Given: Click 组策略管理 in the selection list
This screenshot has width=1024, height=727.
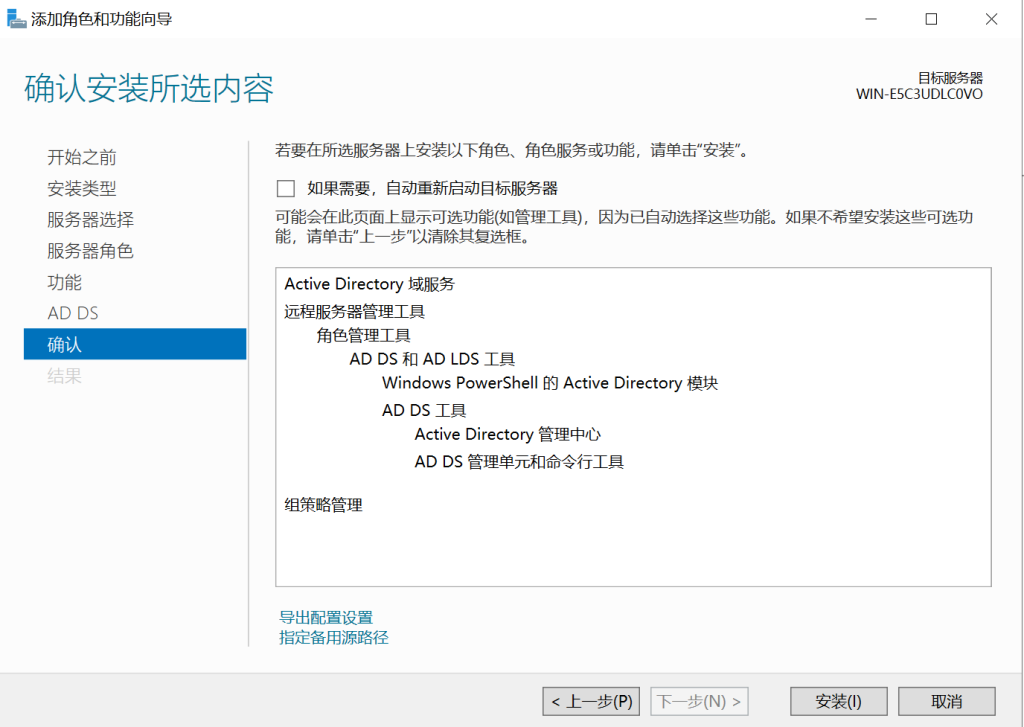Looking at the screenshot, I should (323, 505).
